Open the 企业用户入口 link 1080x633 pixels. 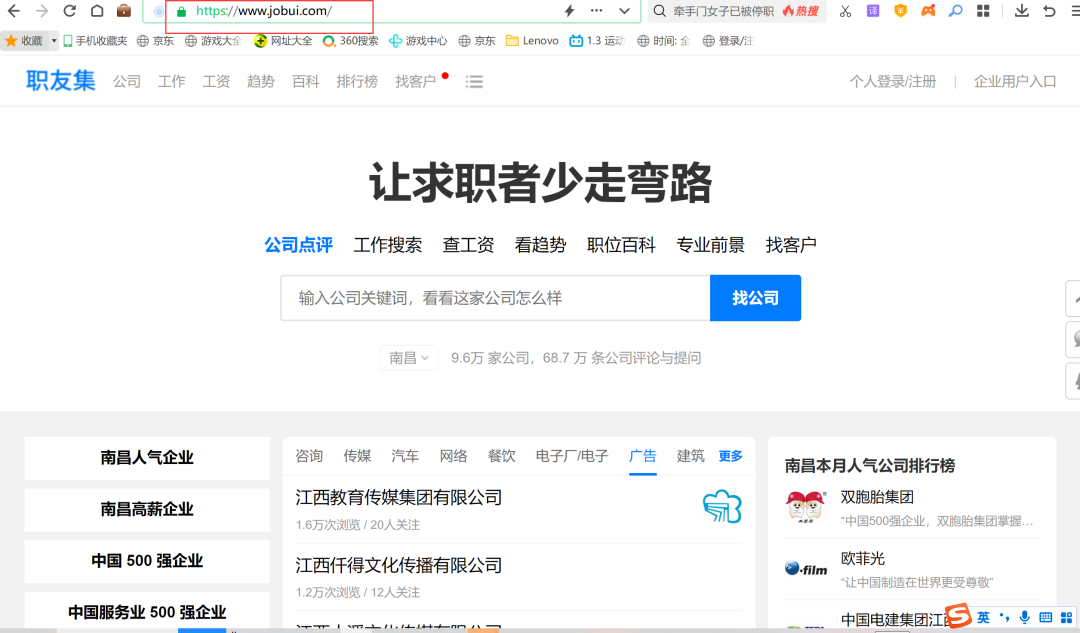coord(1015,81)
